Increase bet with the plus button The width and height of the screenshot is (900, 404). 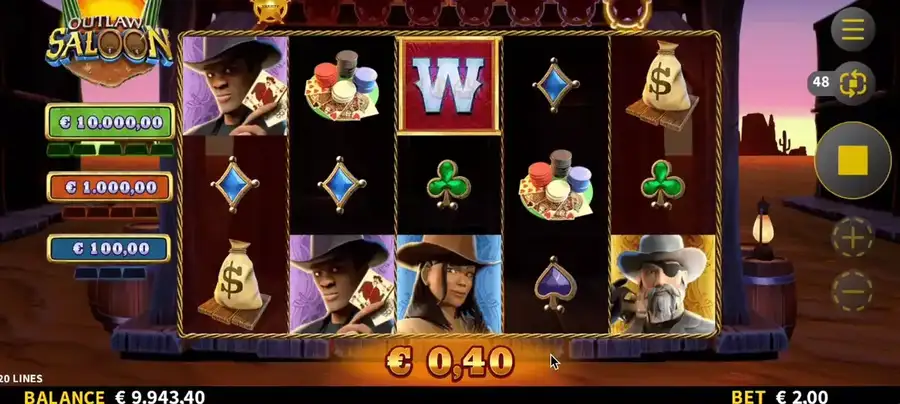(x=852, y=236)
